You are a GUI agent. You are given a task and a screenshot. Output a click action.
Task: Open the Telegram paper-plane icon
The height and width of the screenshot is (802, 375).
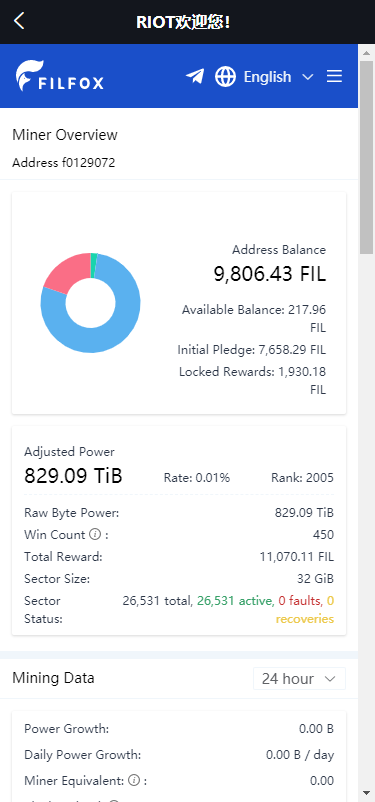click(x=194, y=77)
